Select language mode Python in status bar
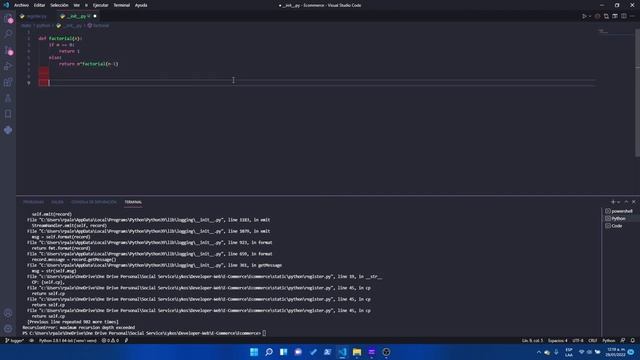The height and width of the screenshot is (360, 640). (609, 340)
